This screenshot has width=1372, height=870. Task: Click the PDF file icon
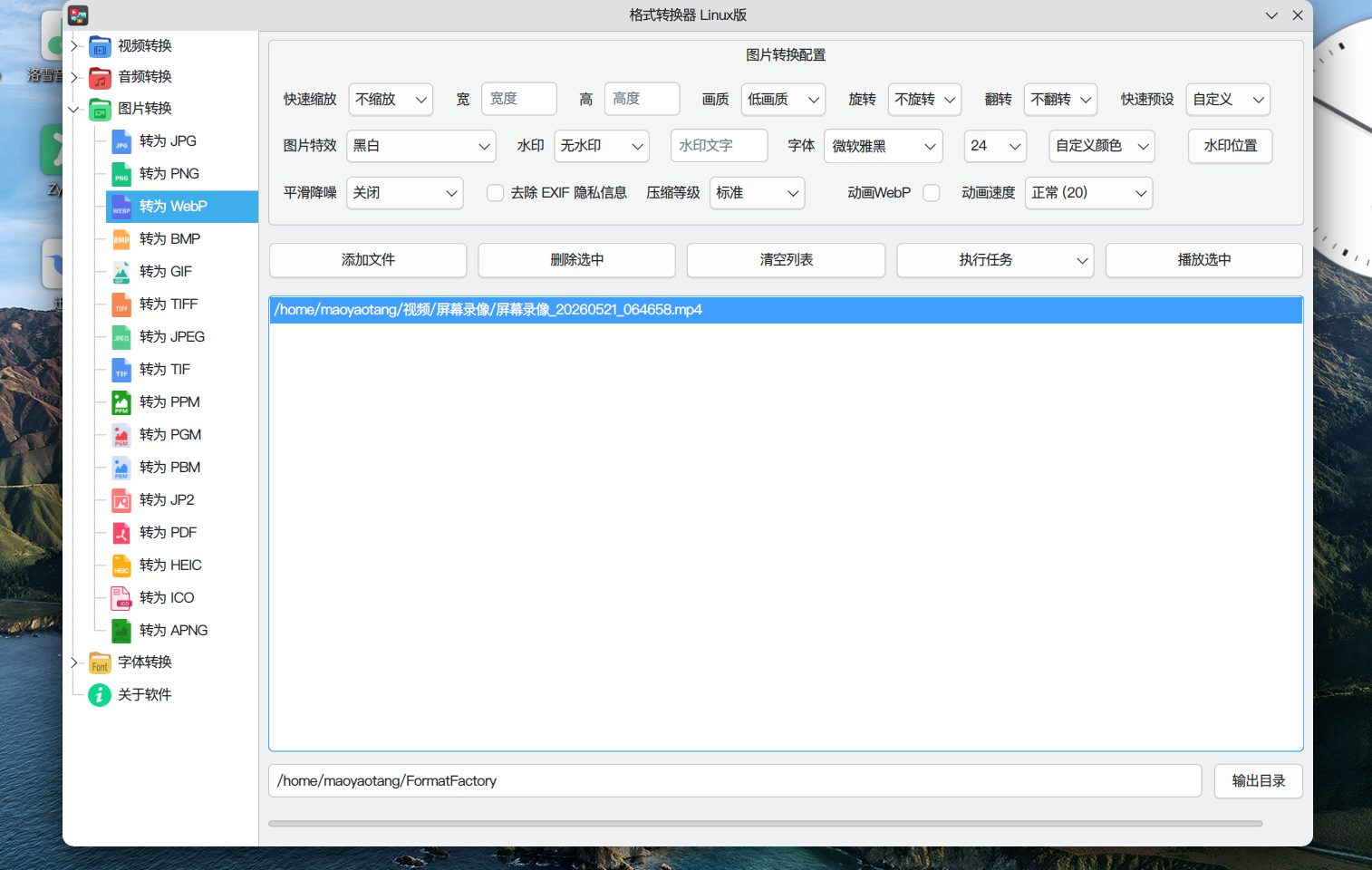pos(121,533)
